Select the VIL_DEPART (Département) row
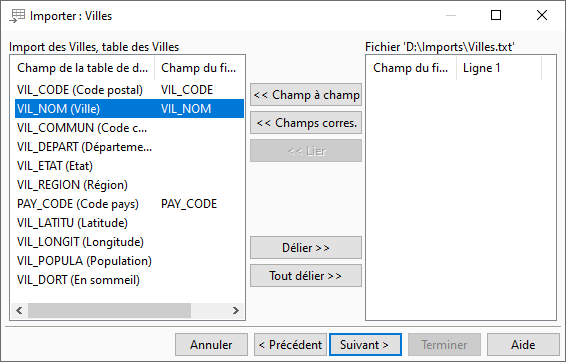Screen dimensions: 566x362 point(129,147)
